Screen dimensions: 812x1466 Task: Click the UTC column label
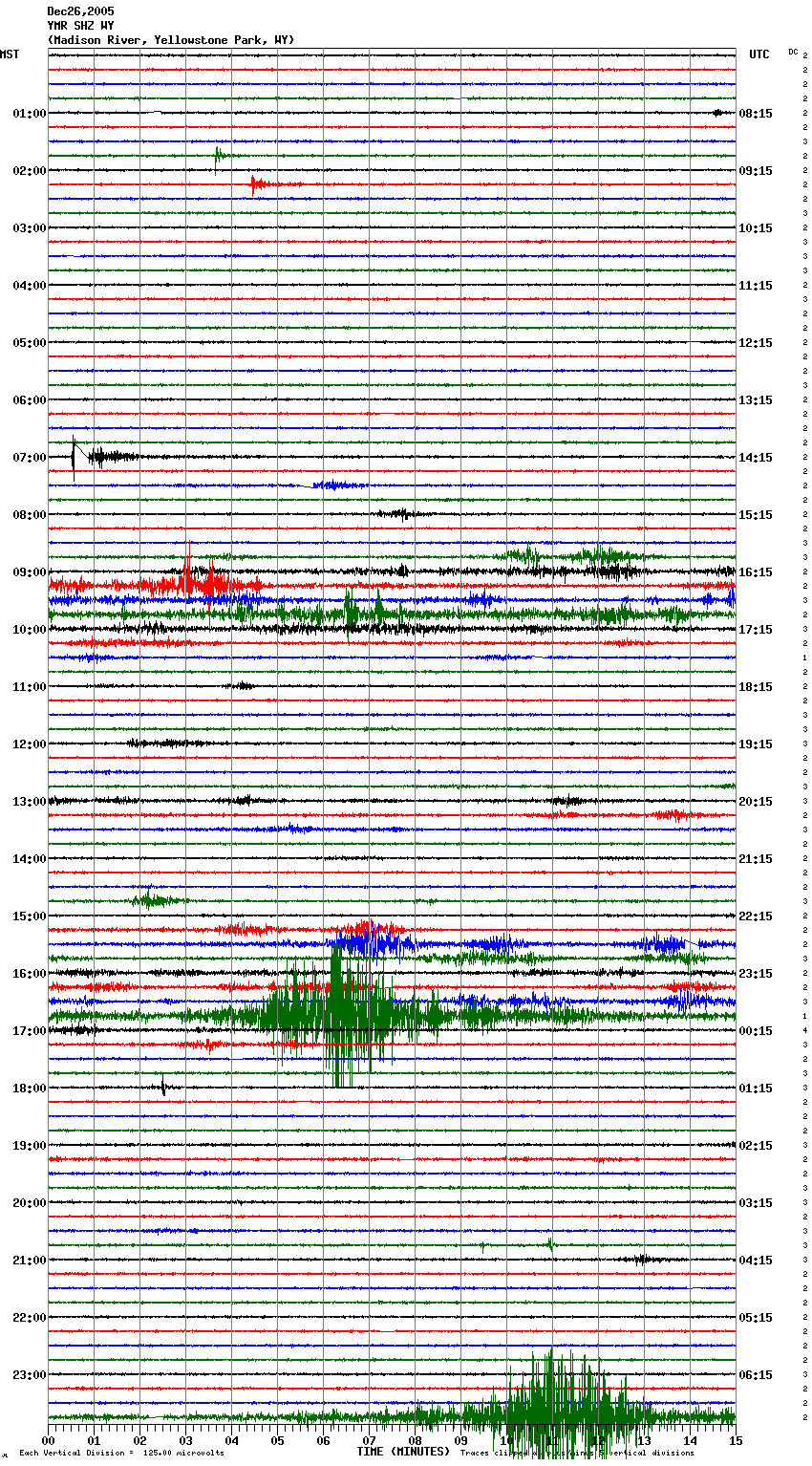[759, 54]
